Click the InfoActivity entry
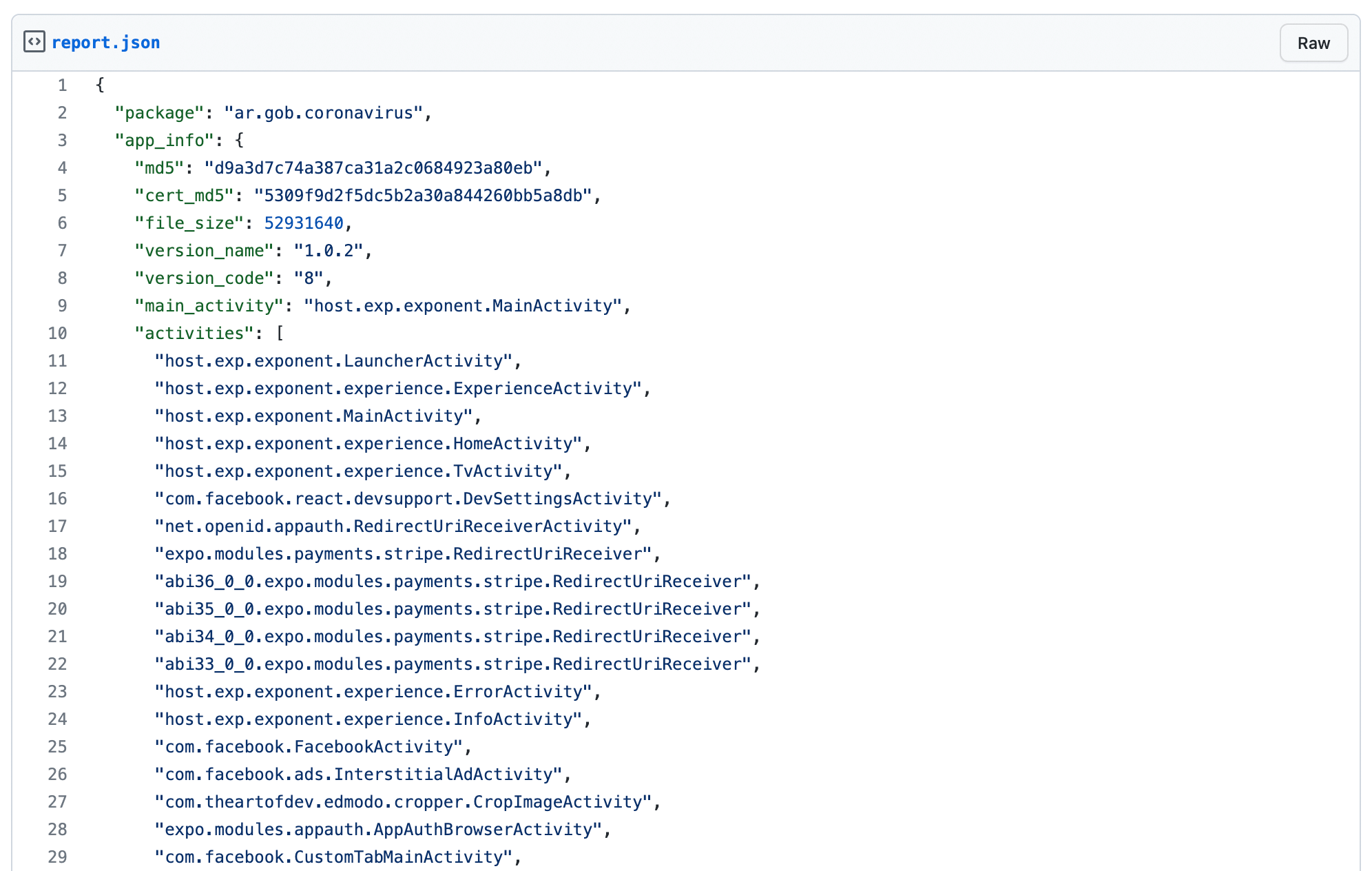 368,719
